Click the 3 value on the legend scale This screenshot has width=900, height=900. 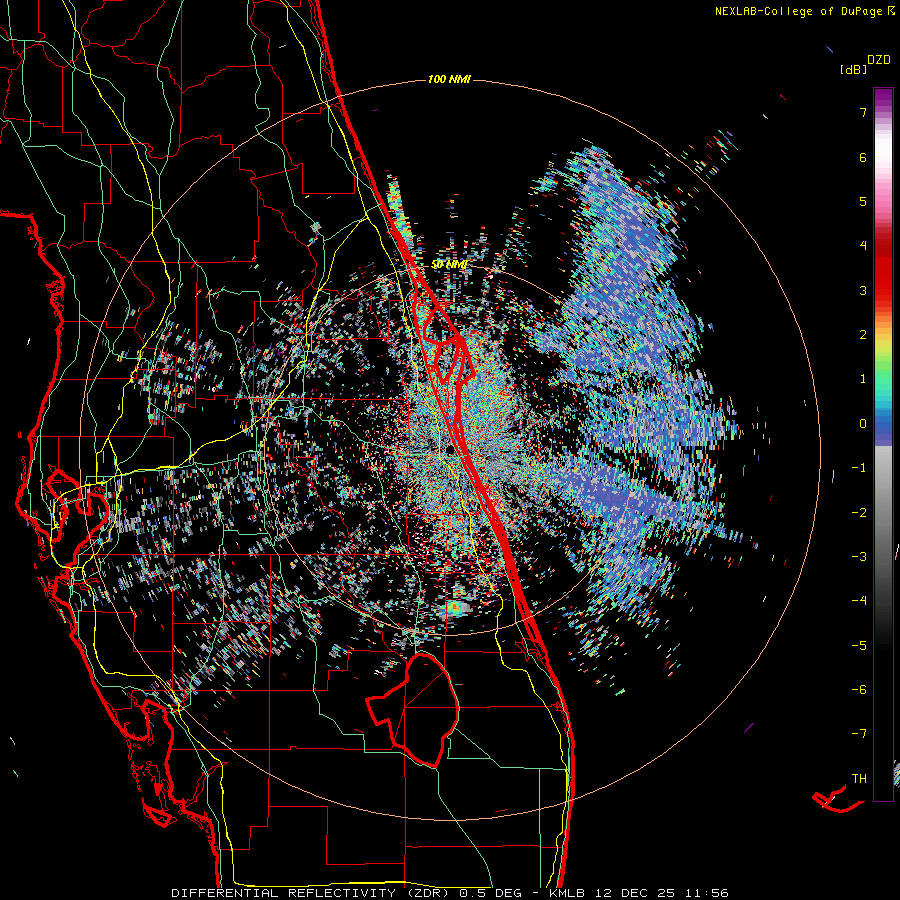coord(863,290)
